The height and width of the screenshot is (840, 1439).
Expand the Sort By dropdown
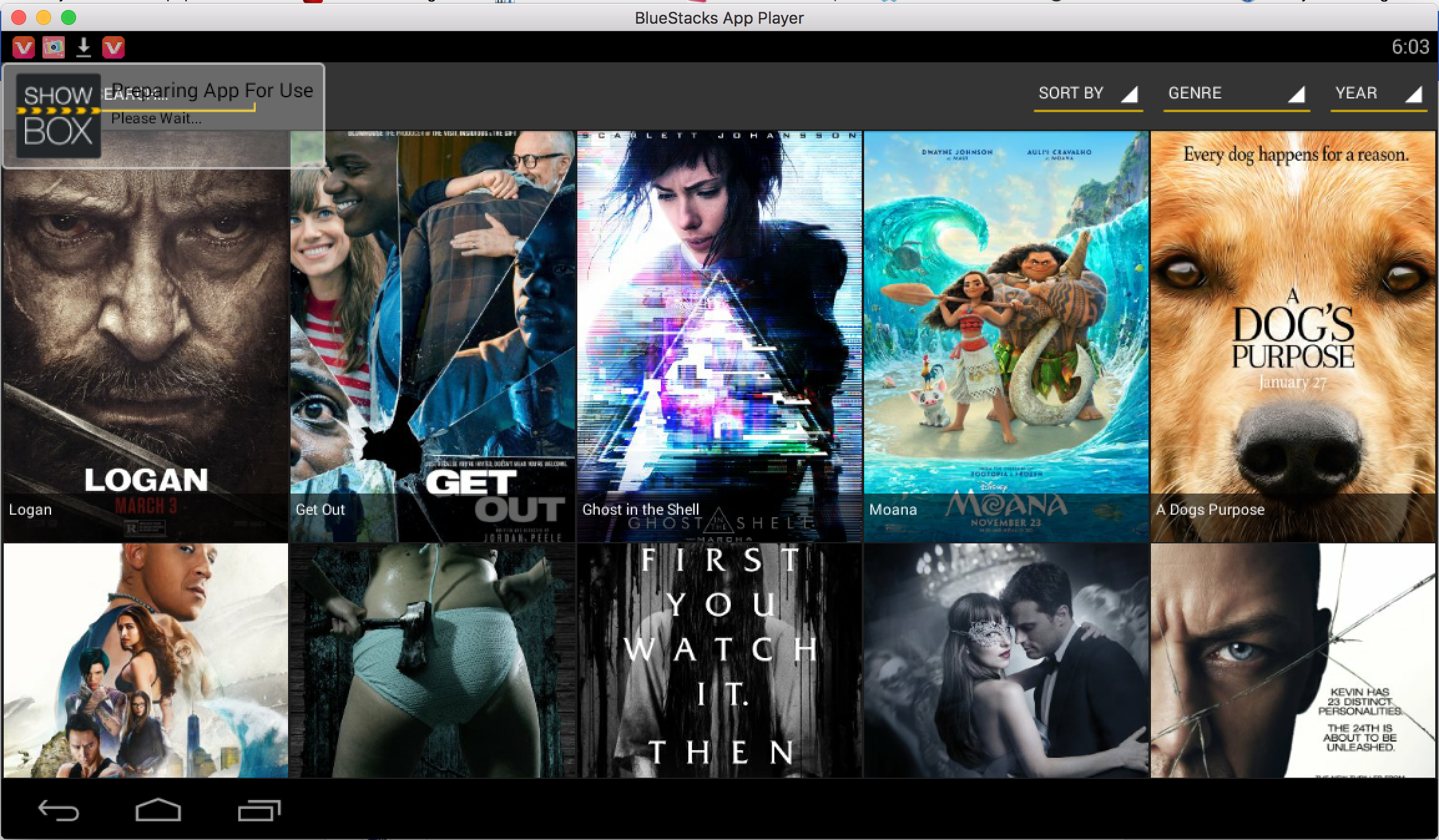(1087, 93)
